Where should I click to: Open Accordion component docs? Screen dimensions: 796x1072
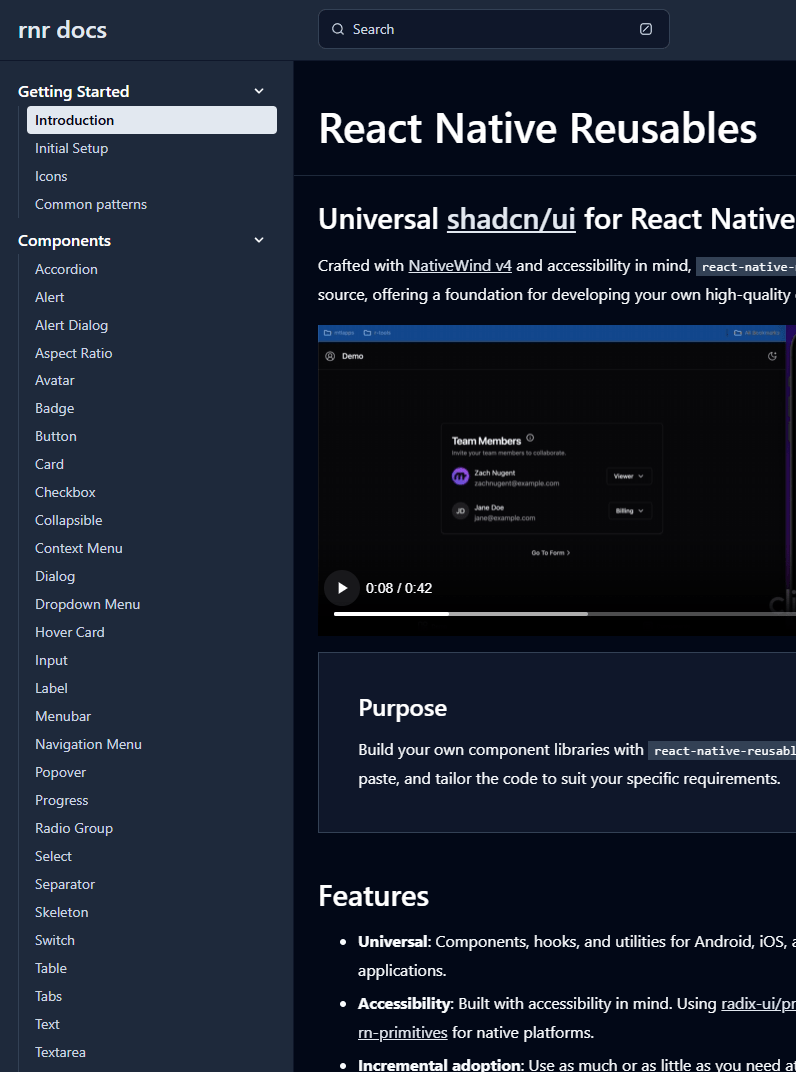(x=66, y=269)
